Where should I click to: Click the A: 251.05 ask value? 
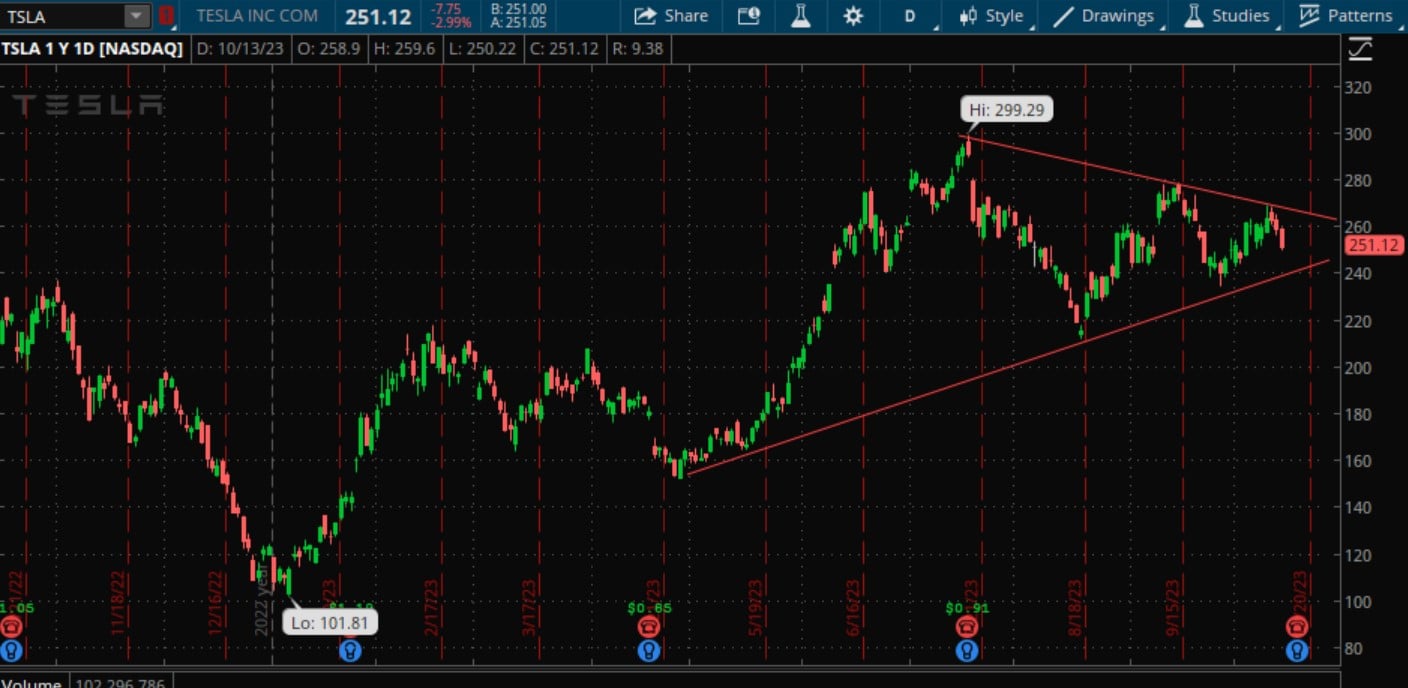518,23
